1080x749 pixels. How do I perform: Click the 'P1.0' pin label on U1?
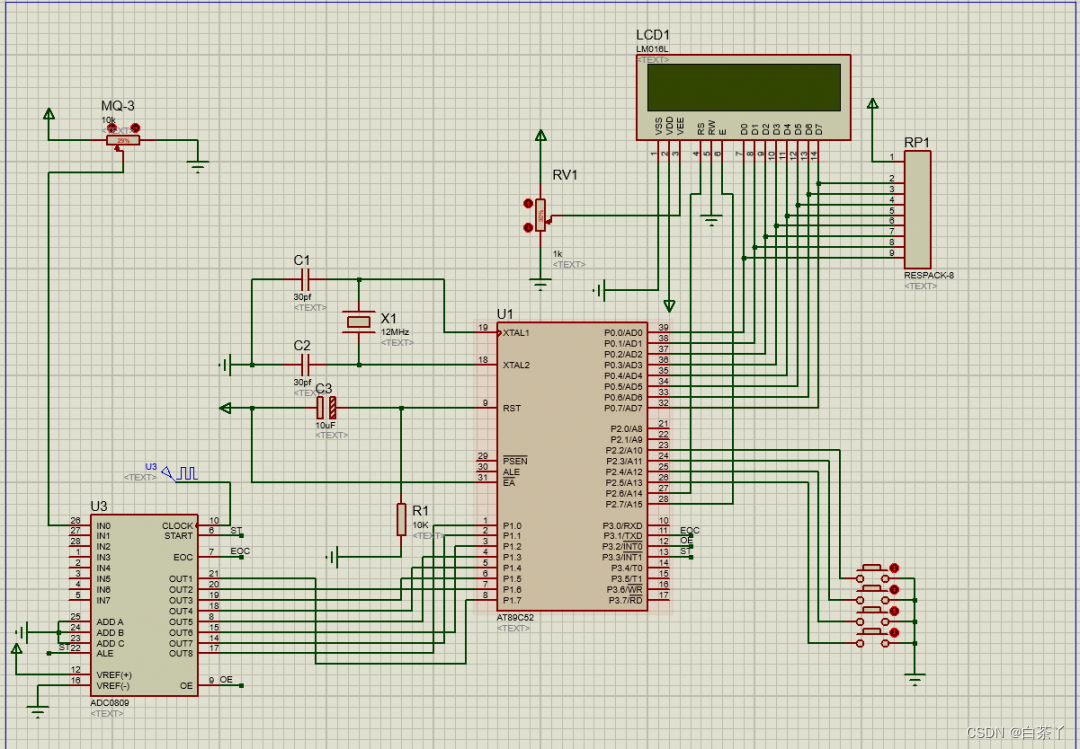(512, 526)
